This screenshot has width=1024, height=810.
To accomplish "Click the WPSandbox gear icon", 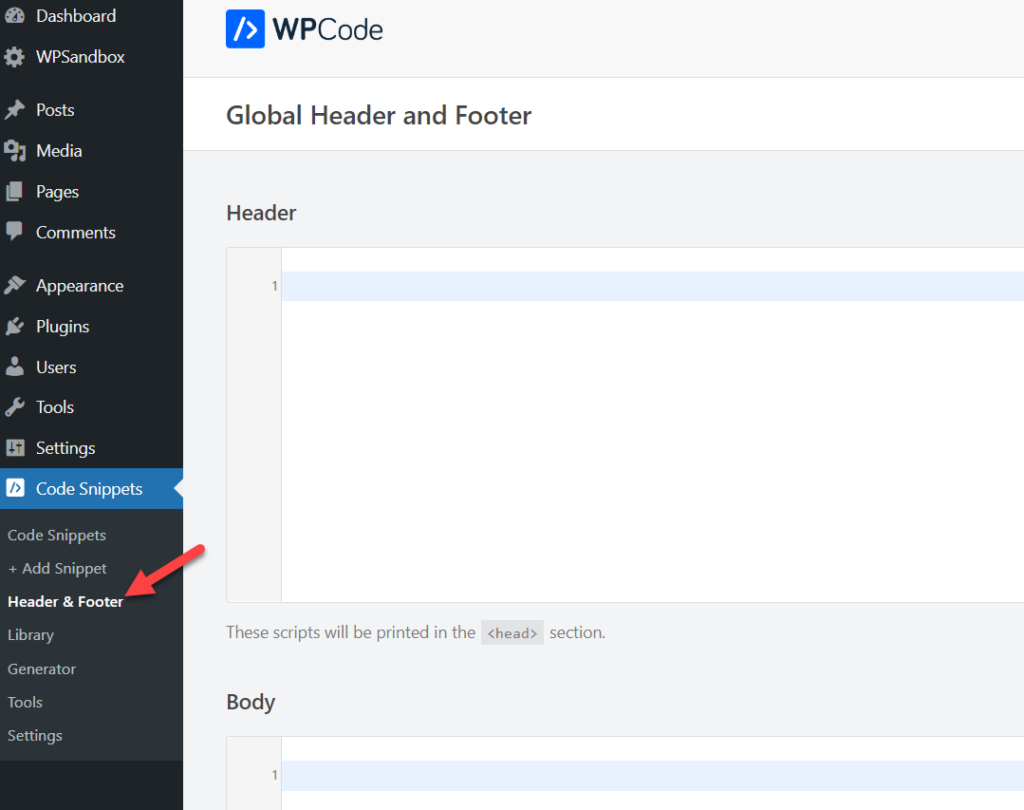I will (14, 57).
